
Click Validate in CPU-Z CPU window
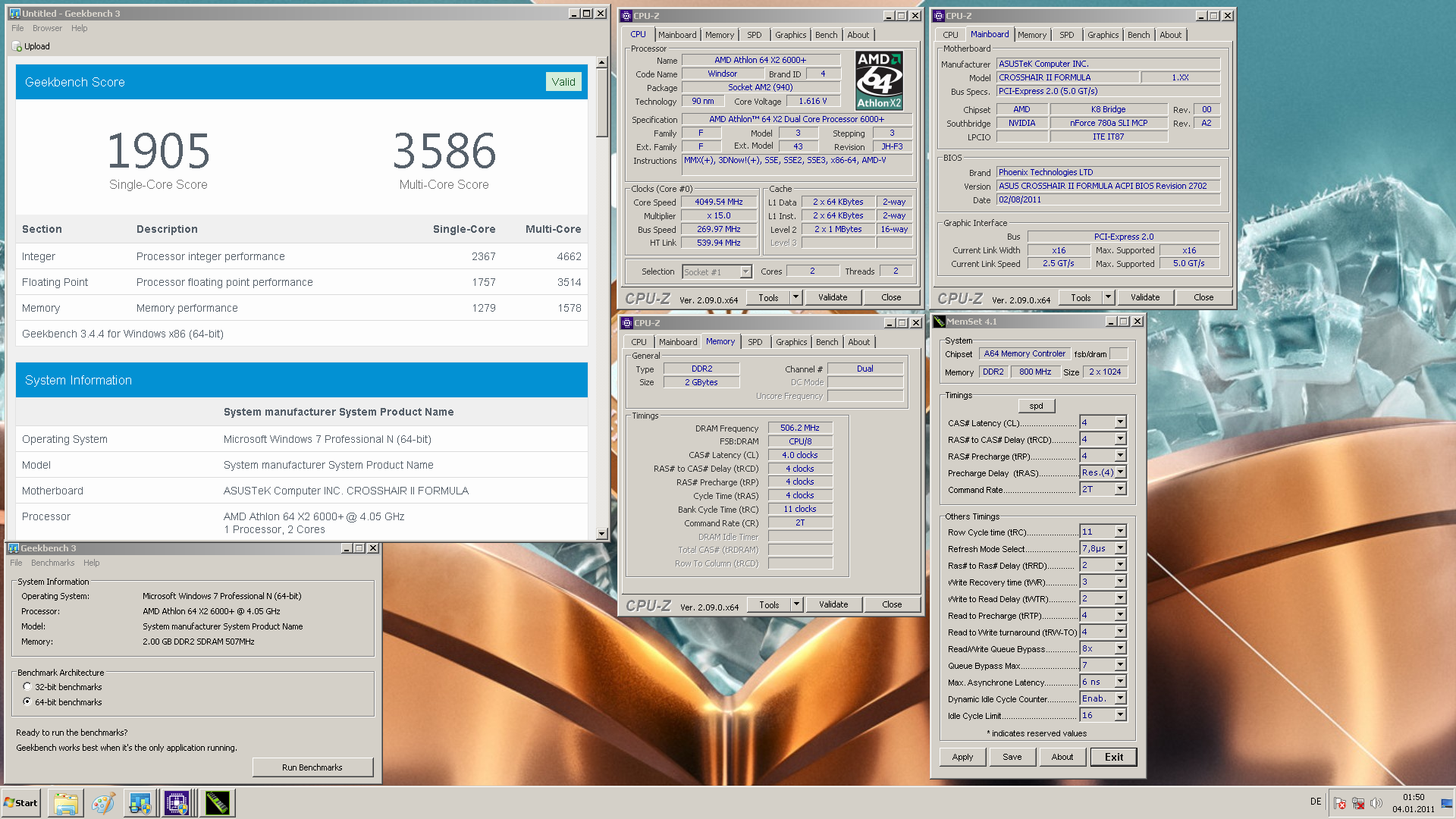point(832,297)
